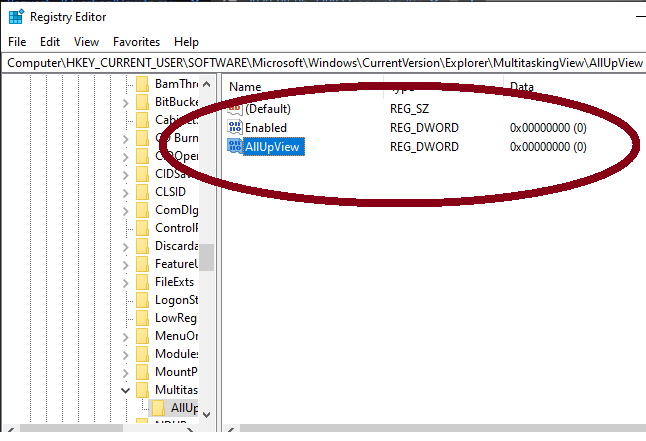Select the CLSID folder icon

(x=143, y=192)
